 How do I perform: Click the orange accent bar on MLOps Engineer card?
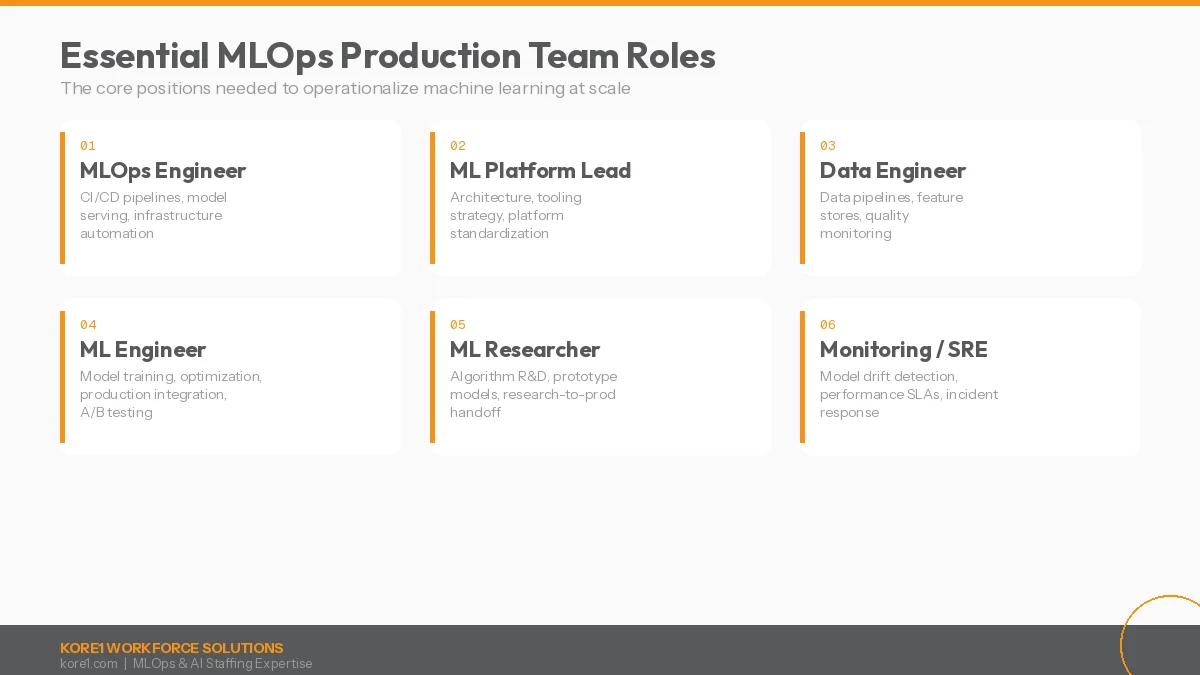tap(64, 197)
